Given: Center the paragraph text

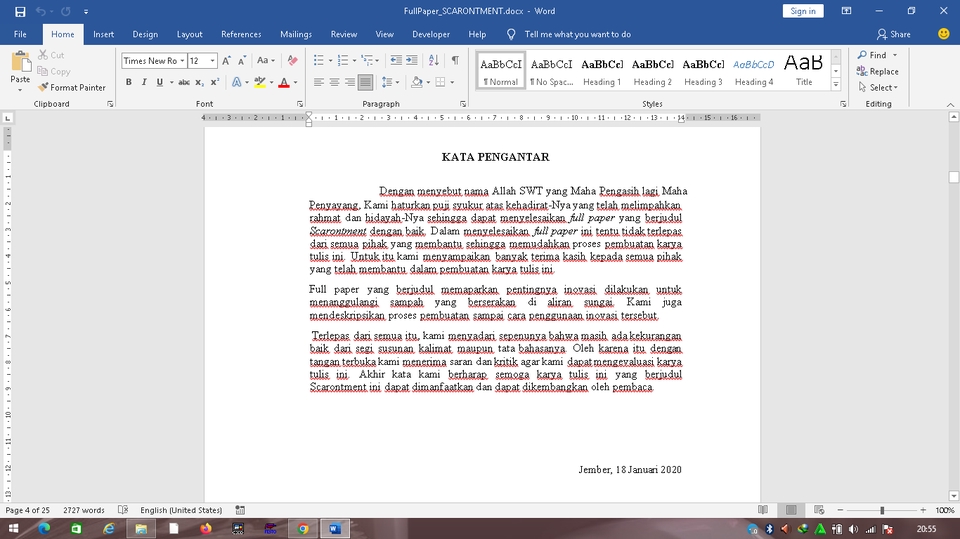Looking at the screenshot, I should 334,82.
